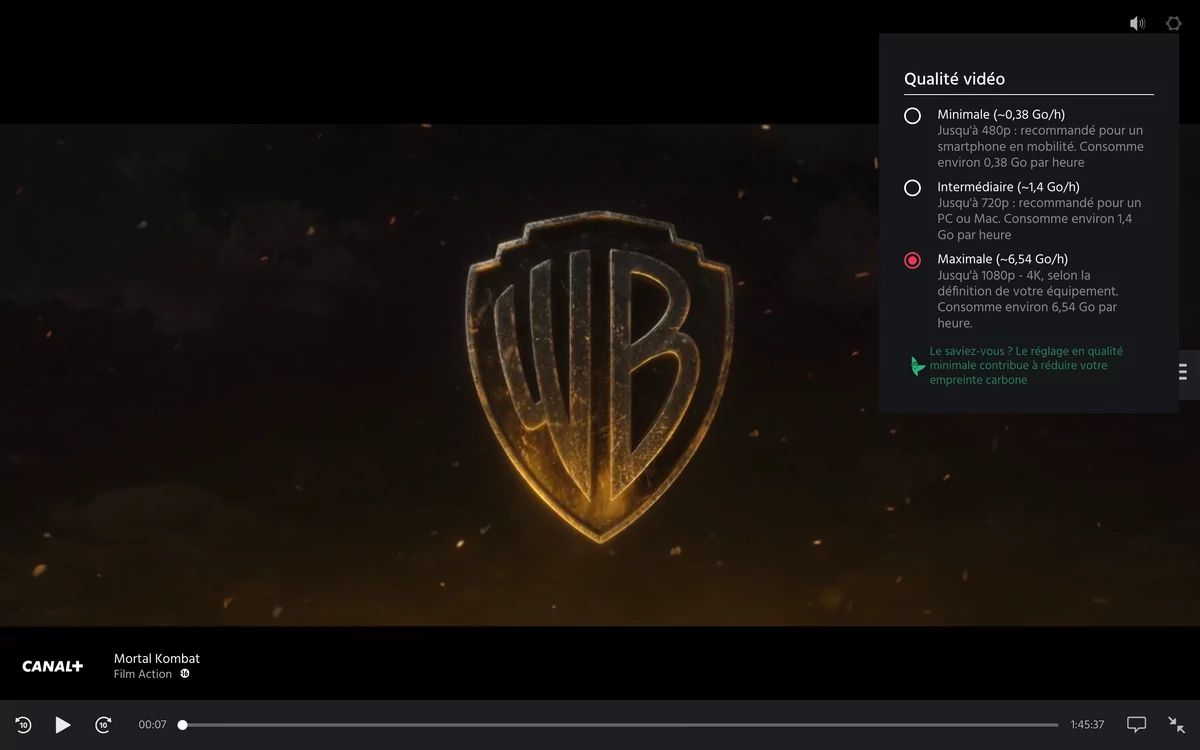Click the Mortal Kombat title

tap(157, 658)
